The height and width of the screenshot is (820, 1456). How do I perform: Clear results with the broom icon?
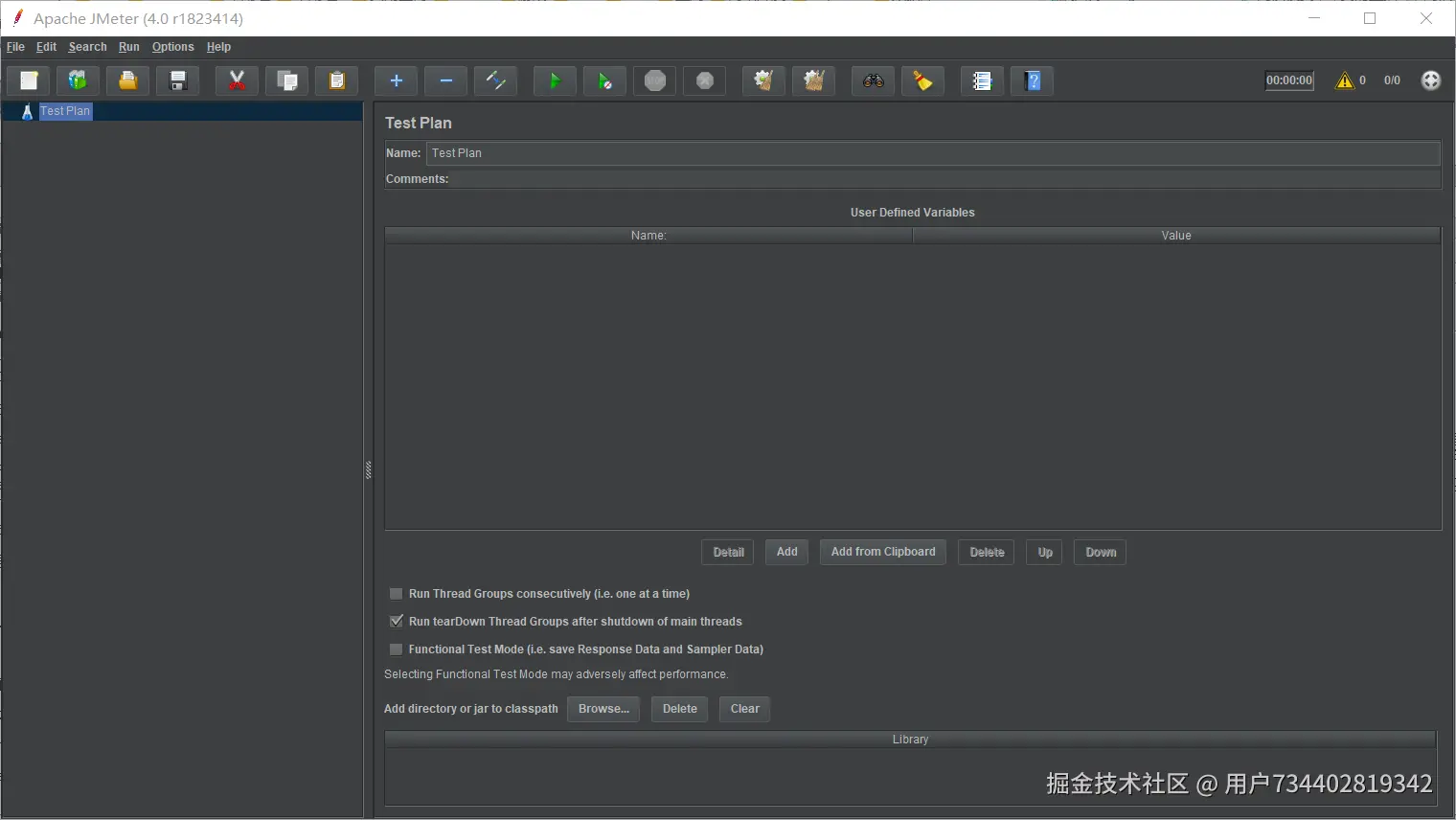[x=763, y=81]
